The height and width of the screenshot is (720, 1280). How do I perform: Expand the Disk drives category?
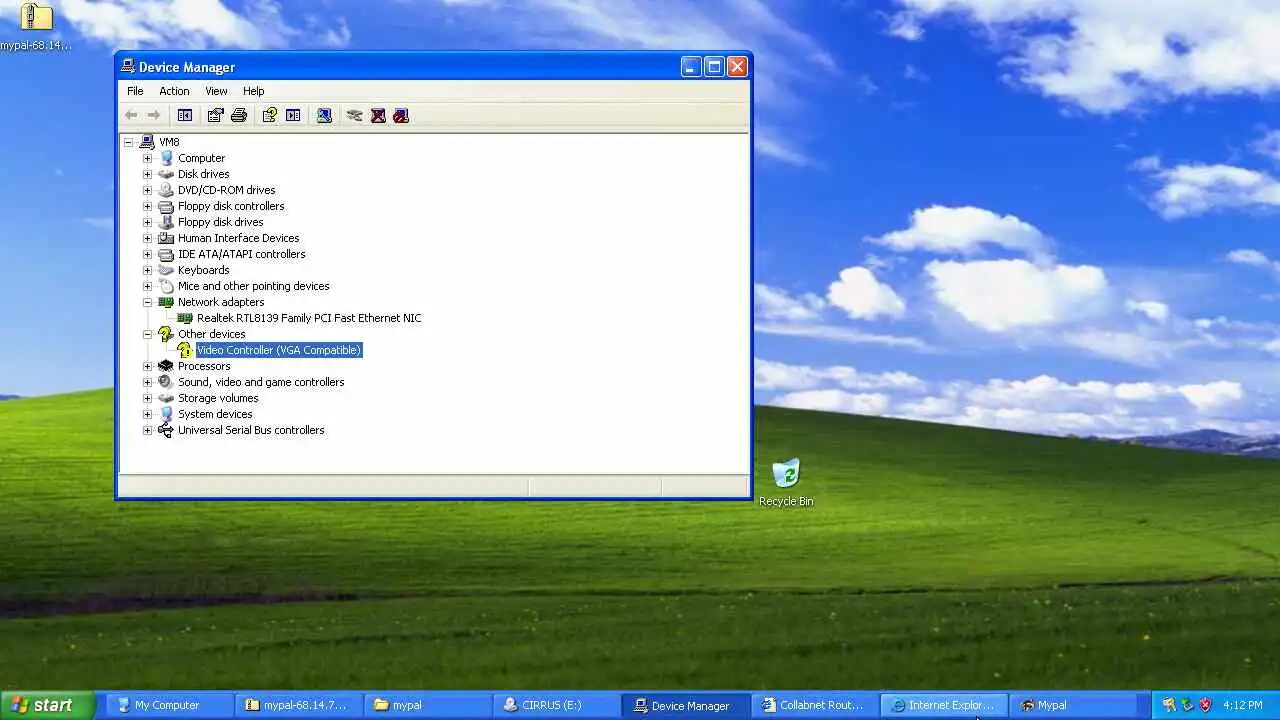147,174
